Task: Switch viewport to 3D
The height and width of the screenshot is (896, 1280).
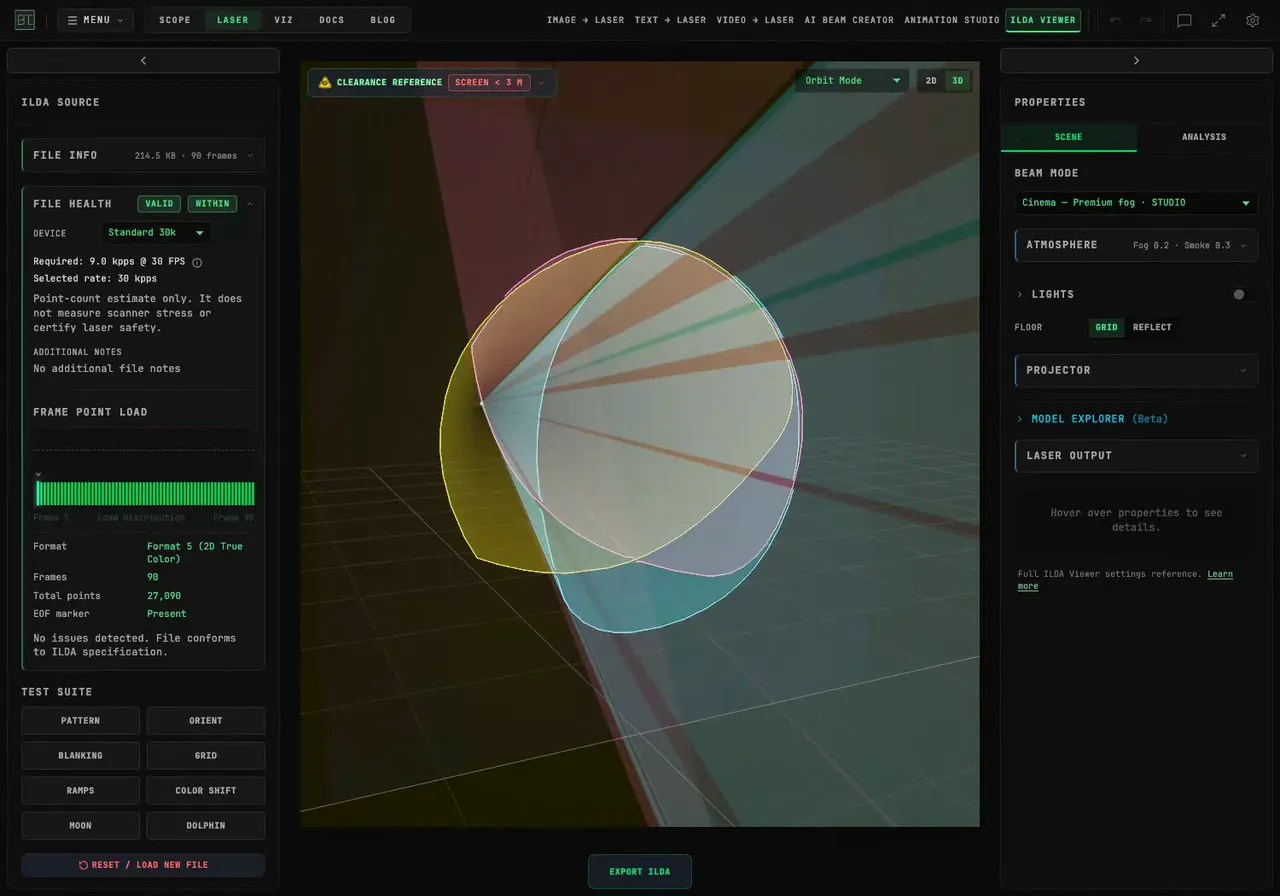Action: pos(957,81)
